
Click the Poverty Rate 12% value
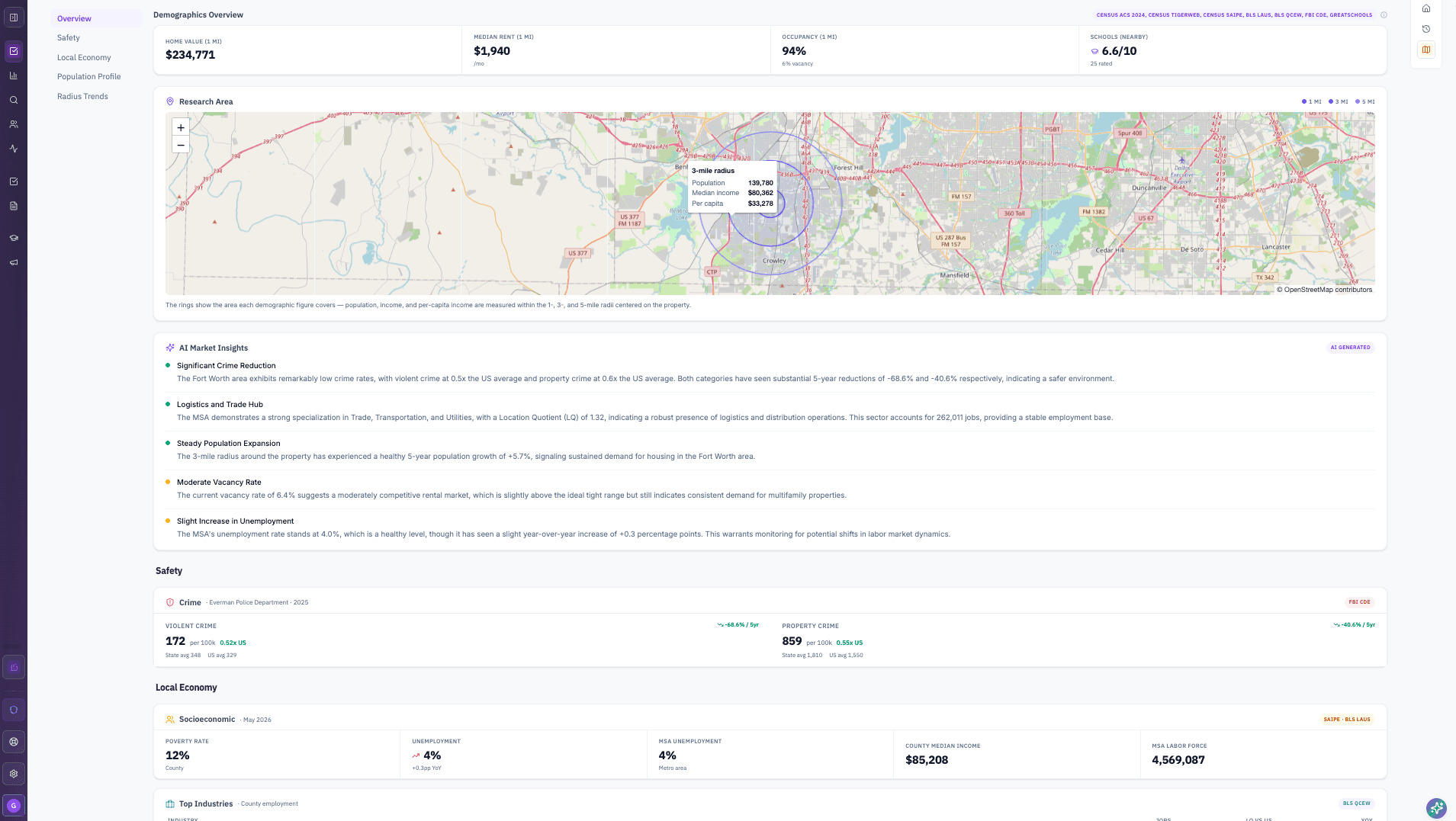click(x=178, y=755)
